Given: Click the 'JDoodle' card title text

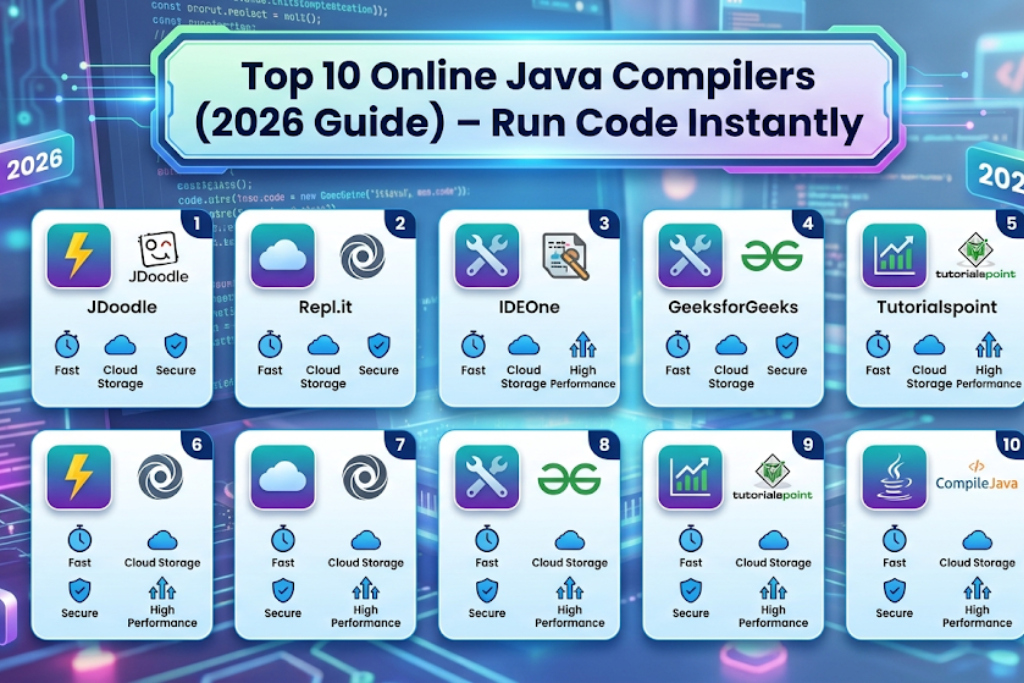Looking at the screenshot, I should click(x=122, y=307).
